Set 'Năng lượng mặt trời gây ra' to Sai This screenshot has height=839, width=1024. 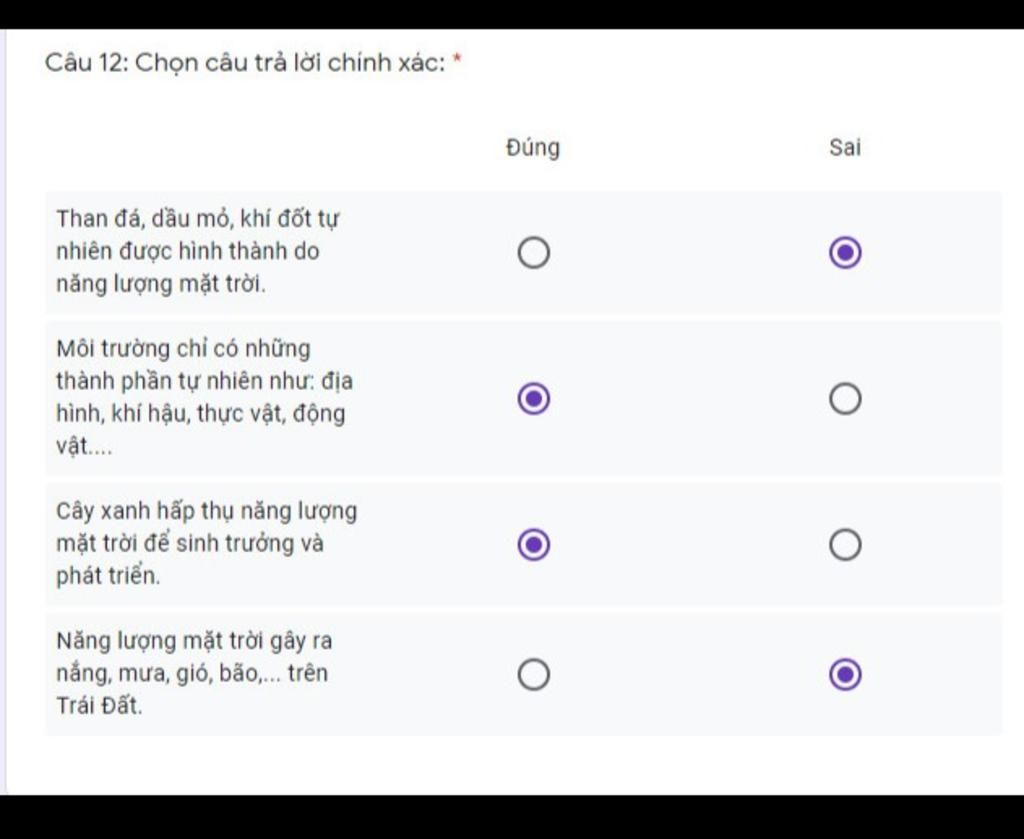coord(845,675)
